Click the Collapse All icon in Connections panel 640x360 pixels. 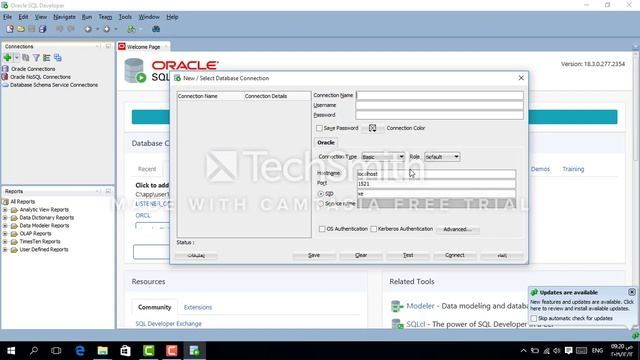click(47, 58)
